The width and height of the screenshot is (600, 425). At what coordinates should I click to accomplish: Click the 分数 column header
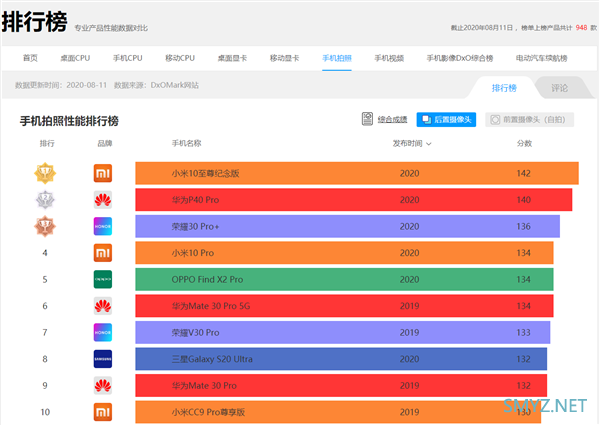tap(524, 143)
